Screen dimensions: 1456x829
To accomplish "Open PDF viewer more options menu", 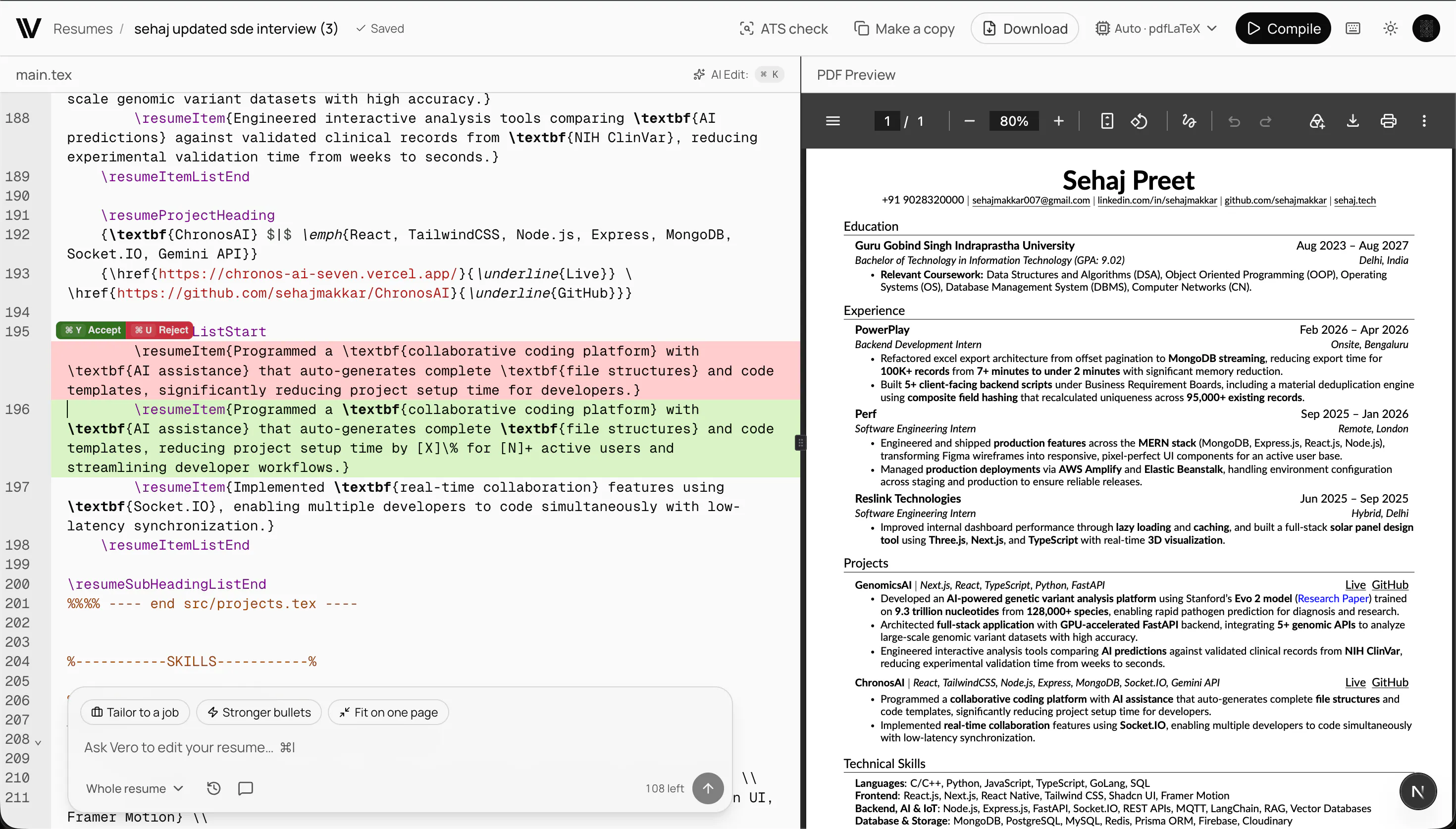I will tap(1424, 121).
